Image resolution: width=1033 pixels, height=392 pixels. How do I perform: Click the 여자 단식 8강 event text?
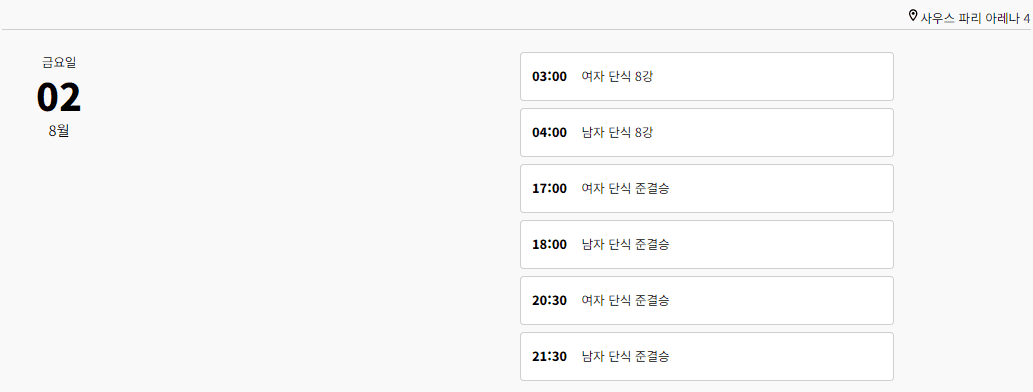[x=617, y=76]
